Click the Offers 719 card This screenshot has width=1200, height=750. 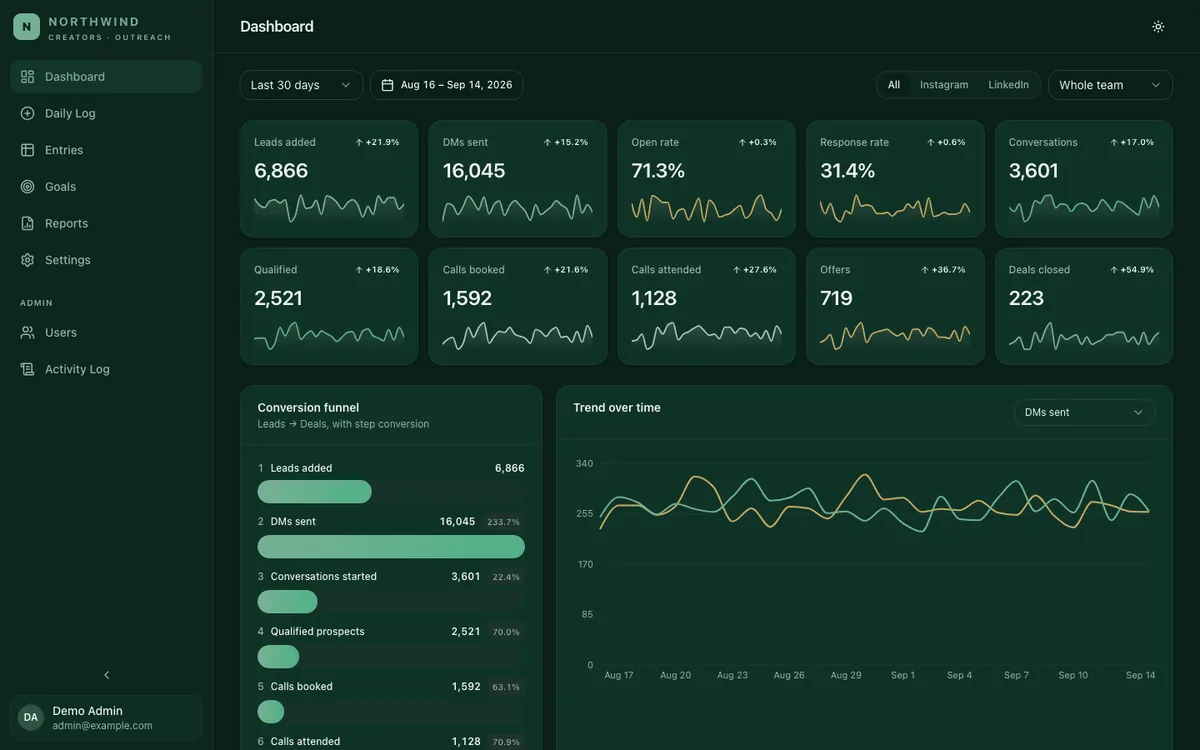(x=895, y=306)
